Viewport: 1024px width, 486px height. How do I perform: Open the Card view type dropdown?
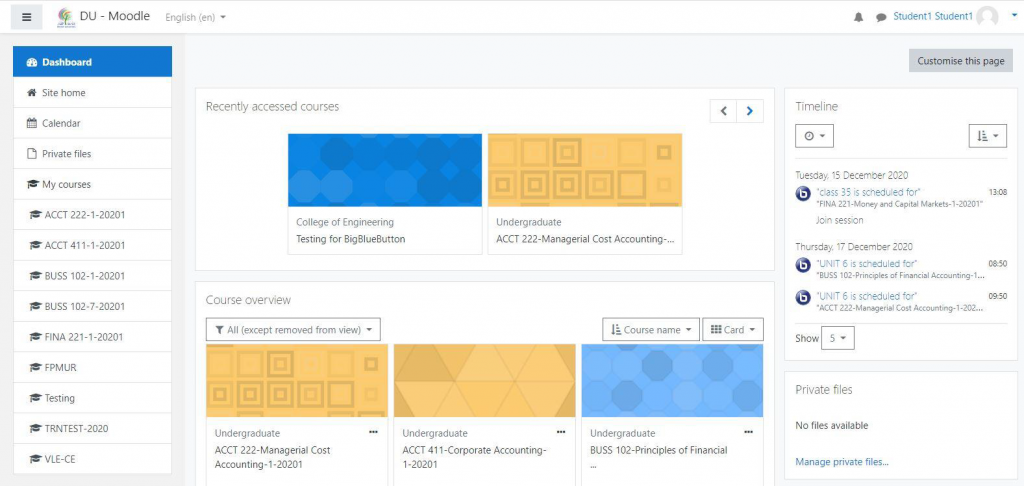(x=733, y=330)
